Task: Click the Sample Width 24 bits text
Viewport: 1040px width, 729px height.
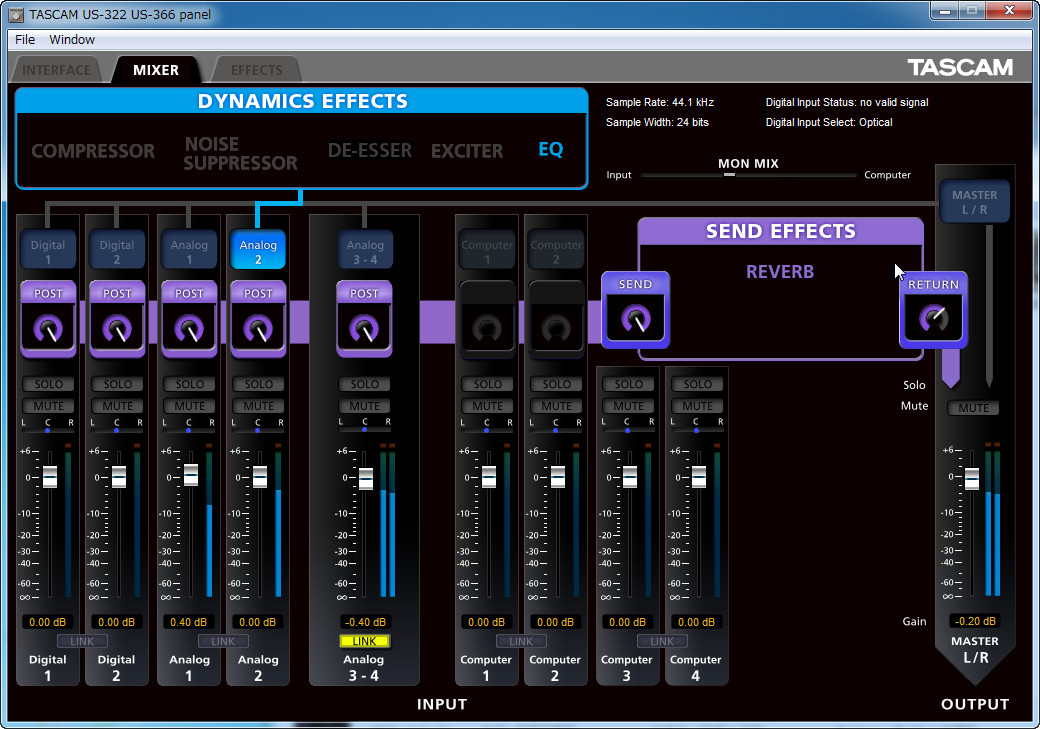Action: 657,122
